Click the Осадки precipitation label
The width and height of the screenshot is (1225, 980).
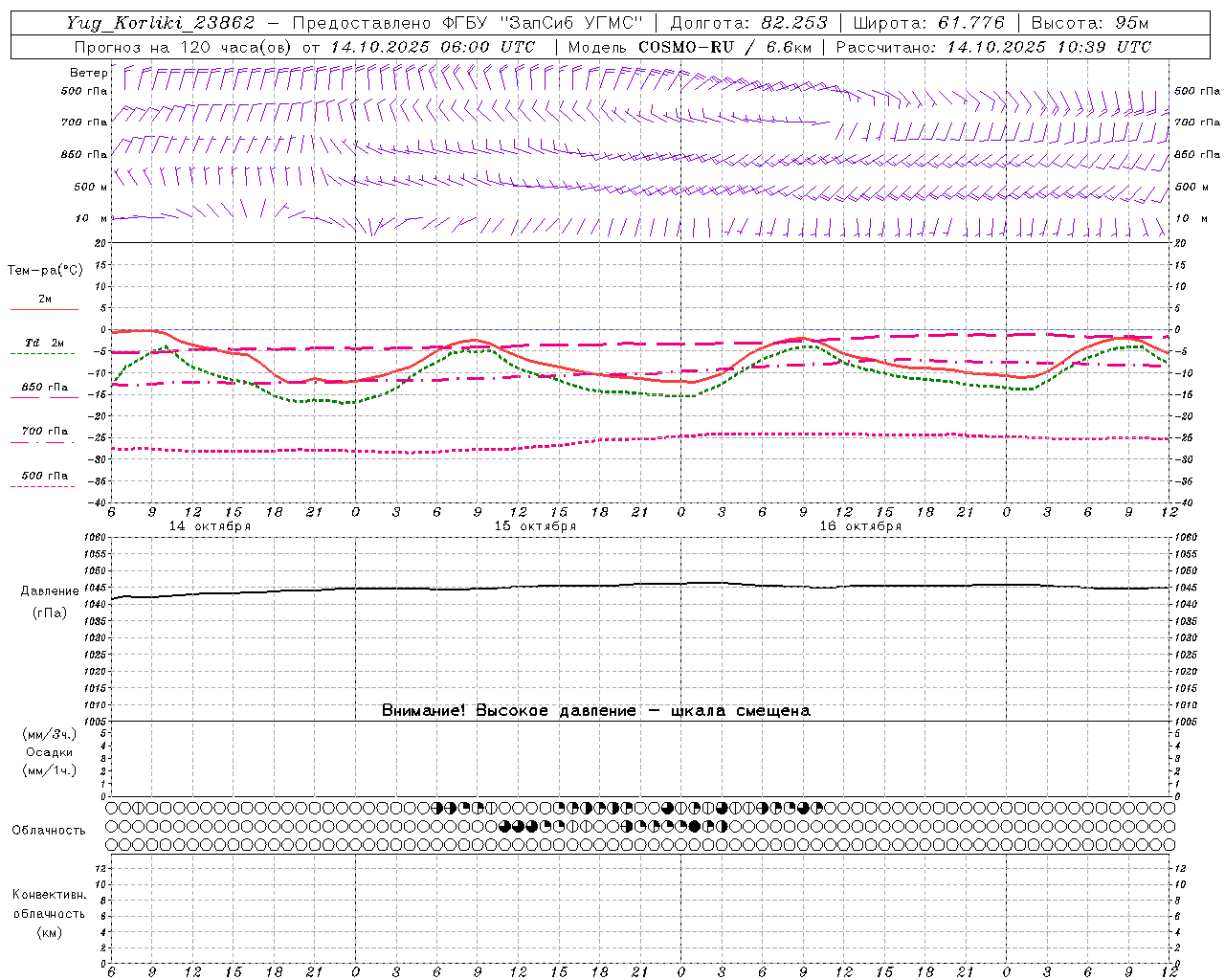click(x=50, y=752)
